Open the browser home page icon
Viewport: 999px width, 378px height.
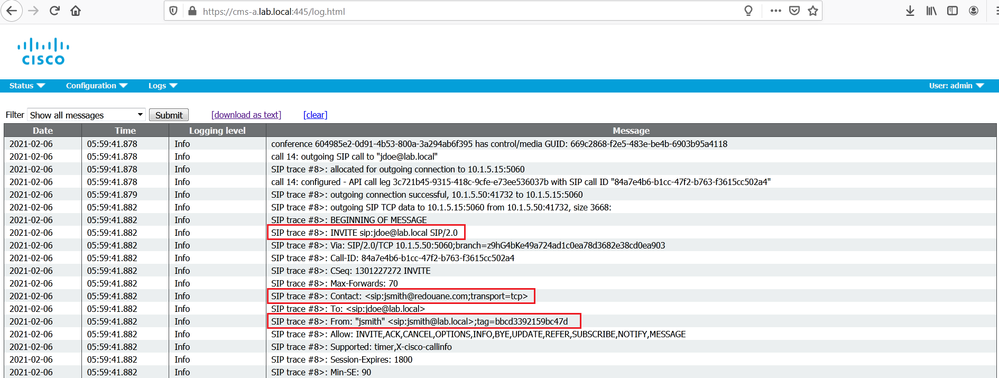(76, 11)
